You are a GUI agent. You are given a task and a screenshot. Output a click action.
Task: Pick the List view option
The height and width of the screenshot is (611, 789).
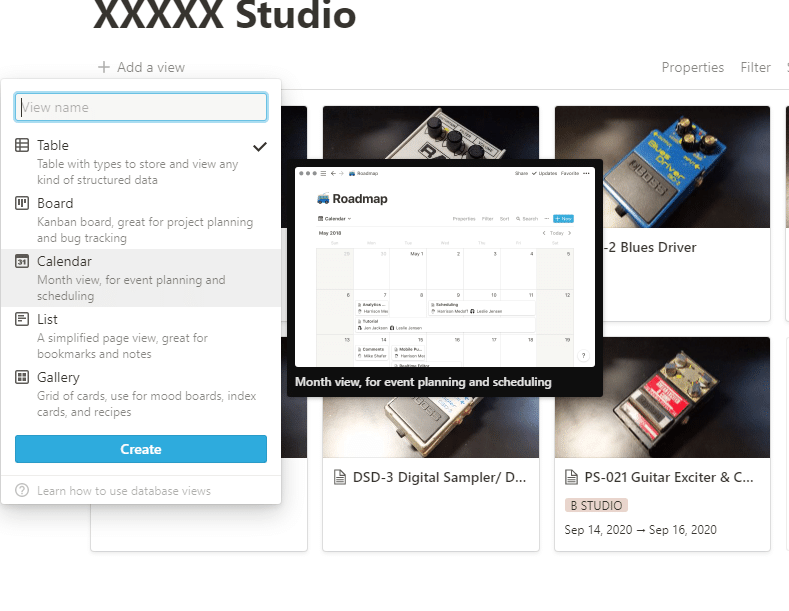[141, 336]
